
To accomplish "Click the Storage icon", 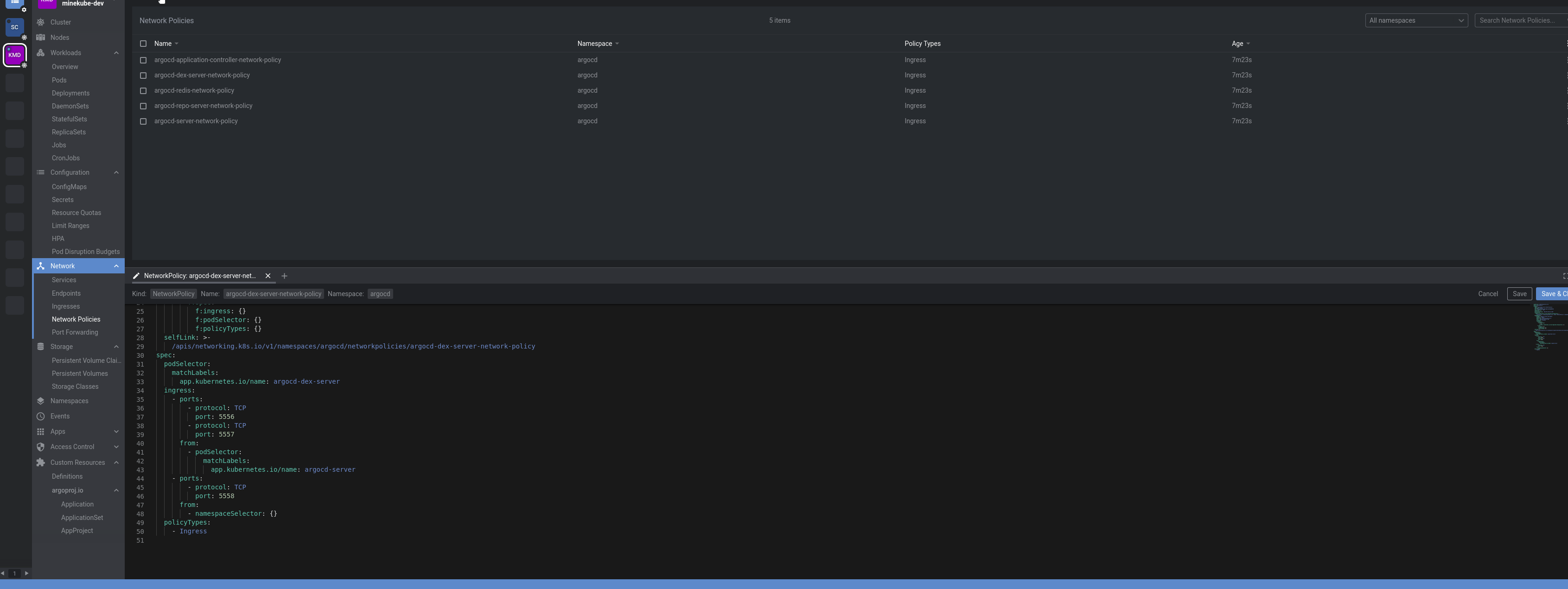I will tap(40, 346).
